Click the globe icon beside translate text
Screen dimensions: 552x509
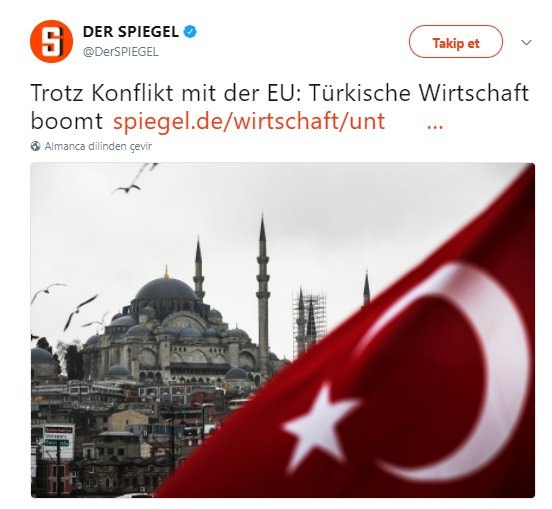pyautogui.click(x=36, y=146)
